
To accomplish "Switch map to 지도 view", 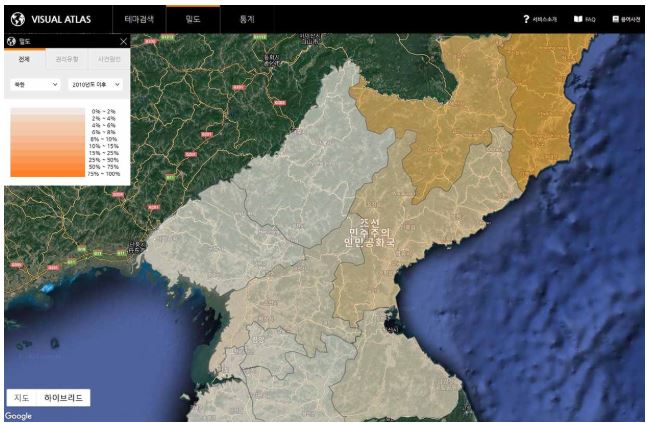I will (21, 398).
